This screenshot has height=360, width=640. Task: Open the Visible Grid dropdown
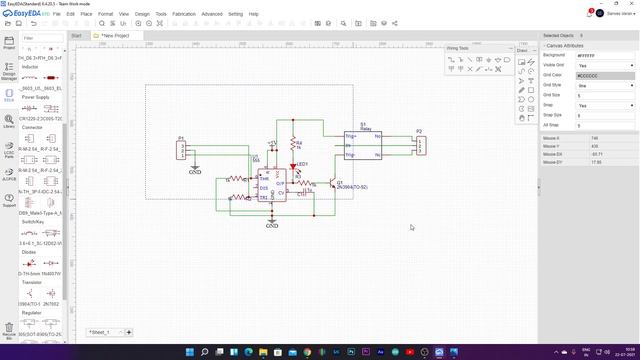pos(605,65)
